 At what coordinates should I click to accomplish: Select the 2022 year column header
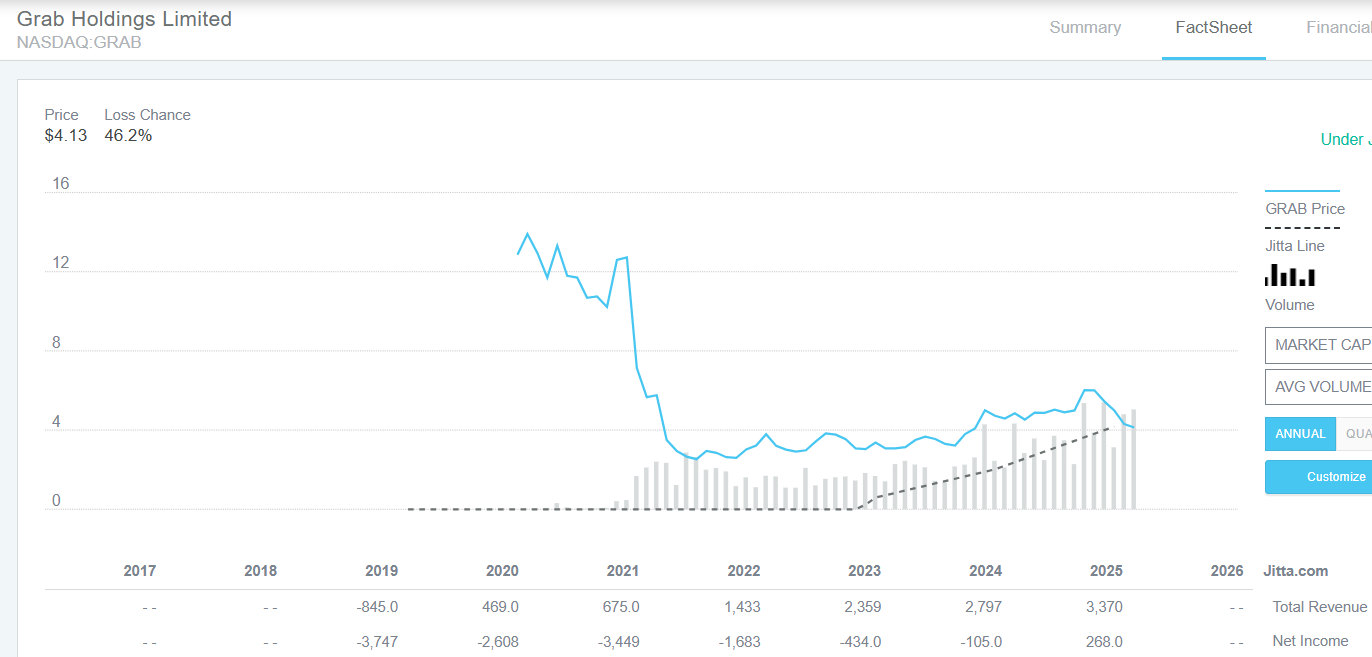[744, 571]
